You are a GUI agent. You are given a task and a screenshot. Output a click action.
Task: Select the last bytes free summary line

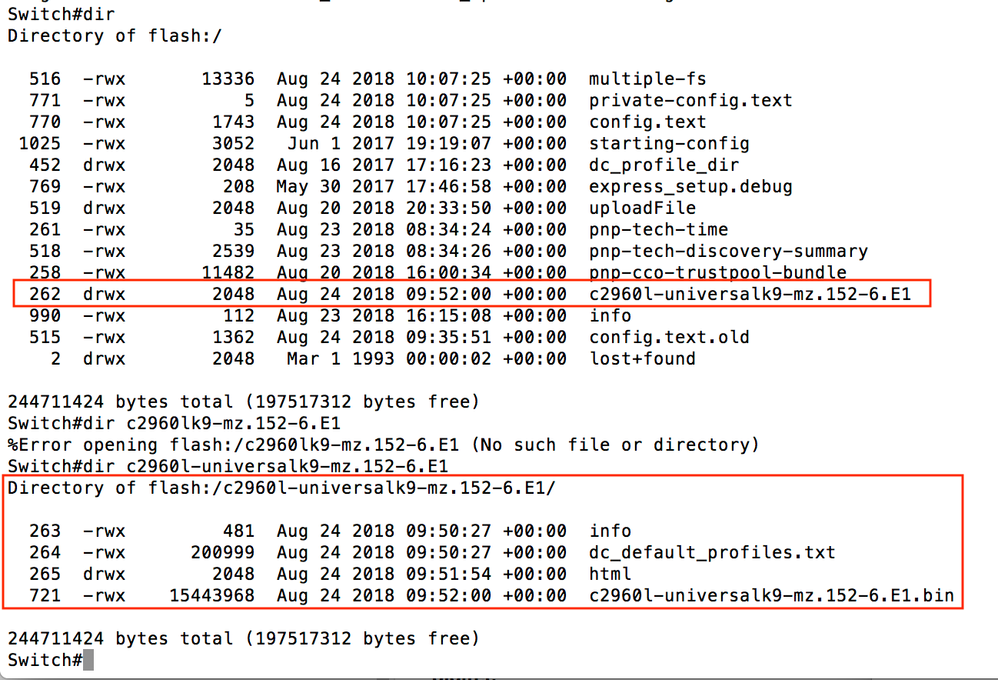coord(243,639)
